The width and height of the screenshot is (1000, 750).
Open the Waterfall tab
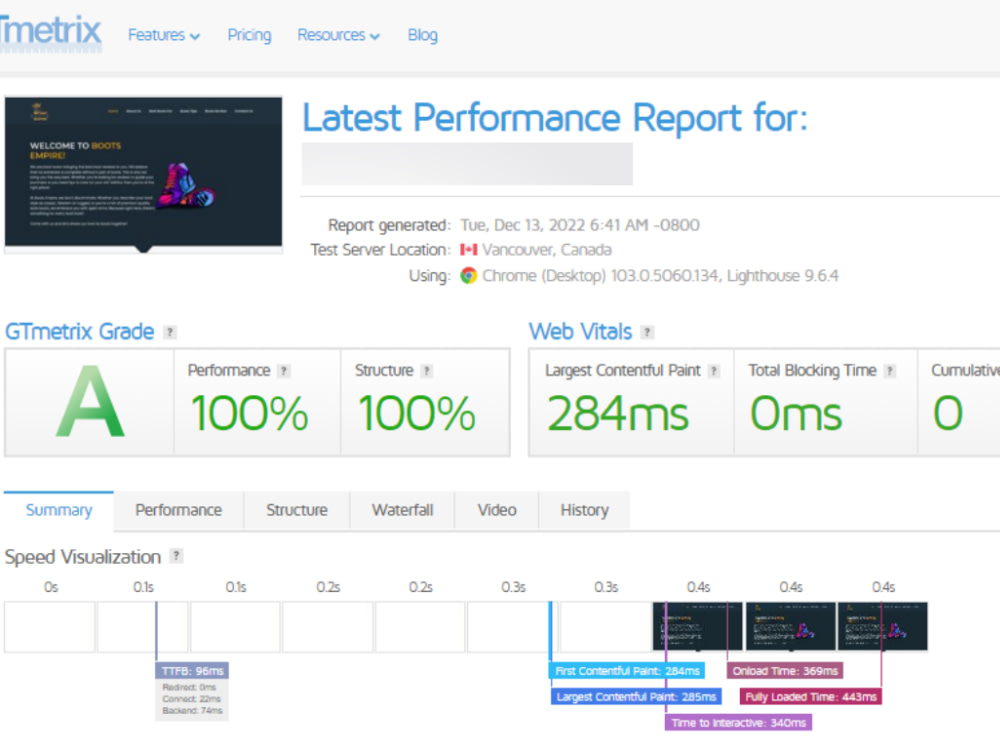(x=402, y=510)
